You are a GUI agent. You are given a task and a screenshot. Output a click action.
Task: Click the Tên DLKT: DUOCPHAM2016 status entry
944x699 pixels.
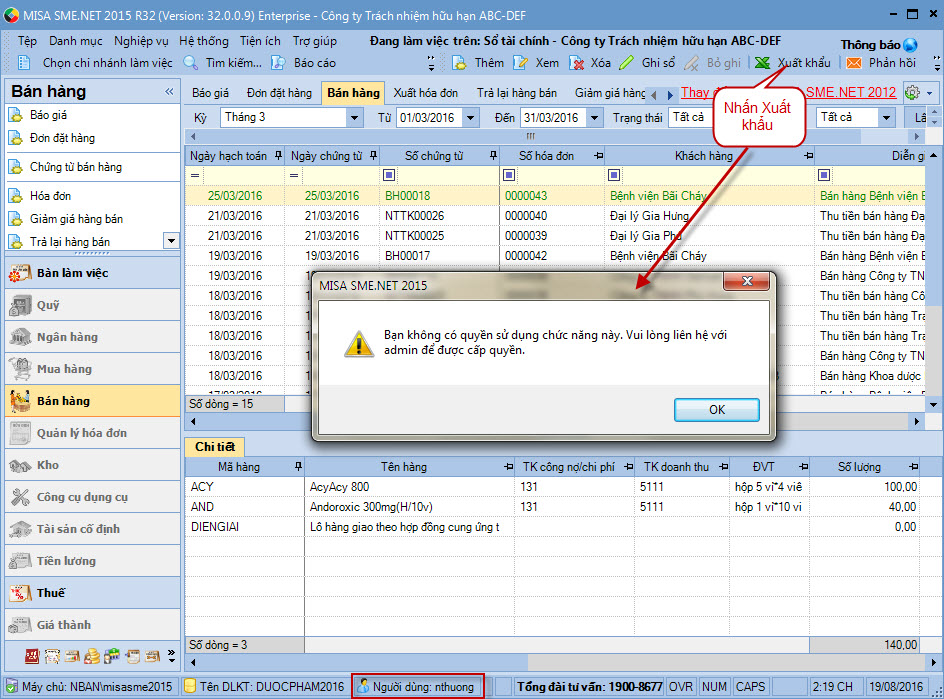click(266, 686)
